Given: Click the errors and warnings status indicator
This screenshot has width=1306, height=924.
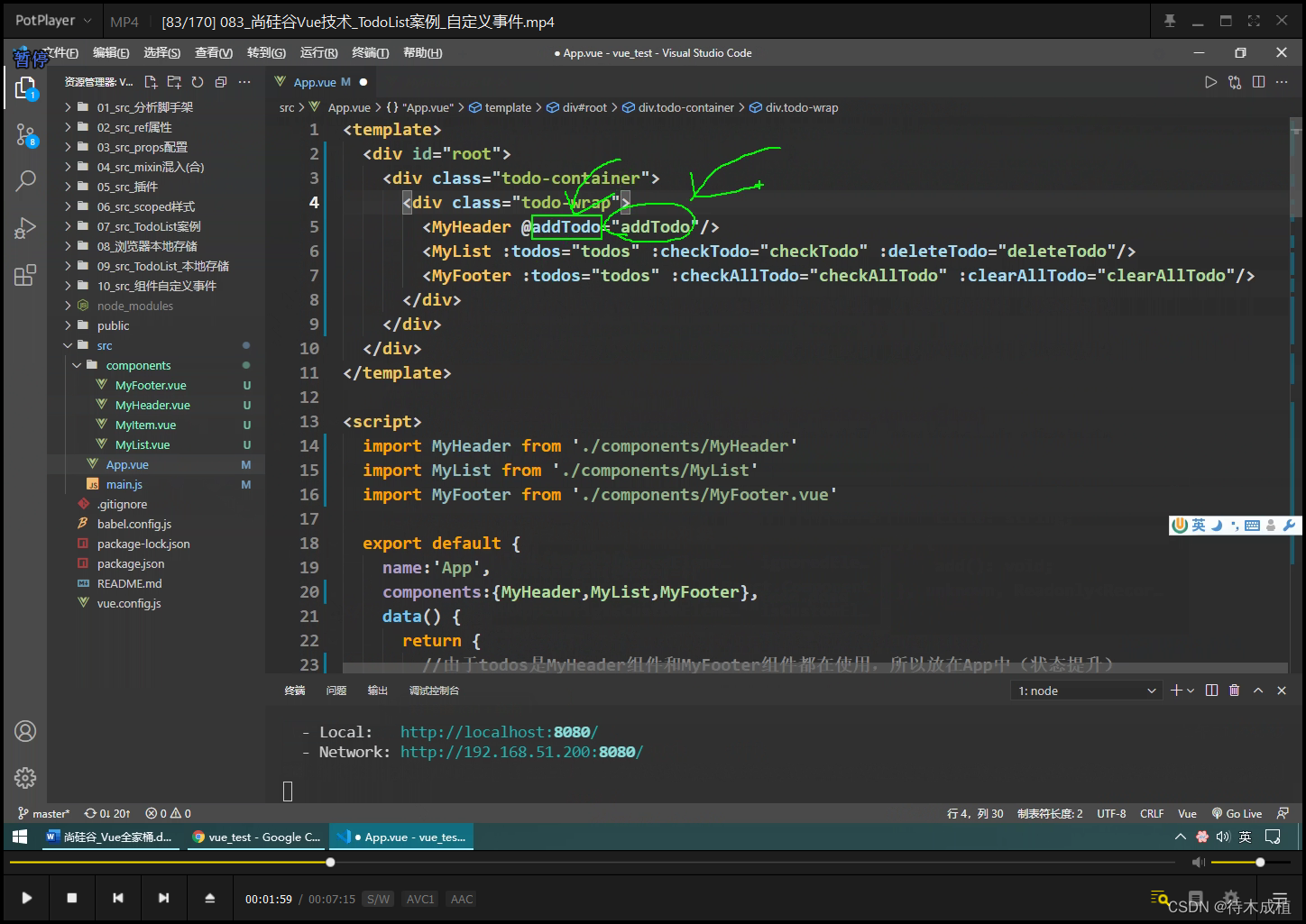Looking at the screenshot, I should tap(169, 813).
